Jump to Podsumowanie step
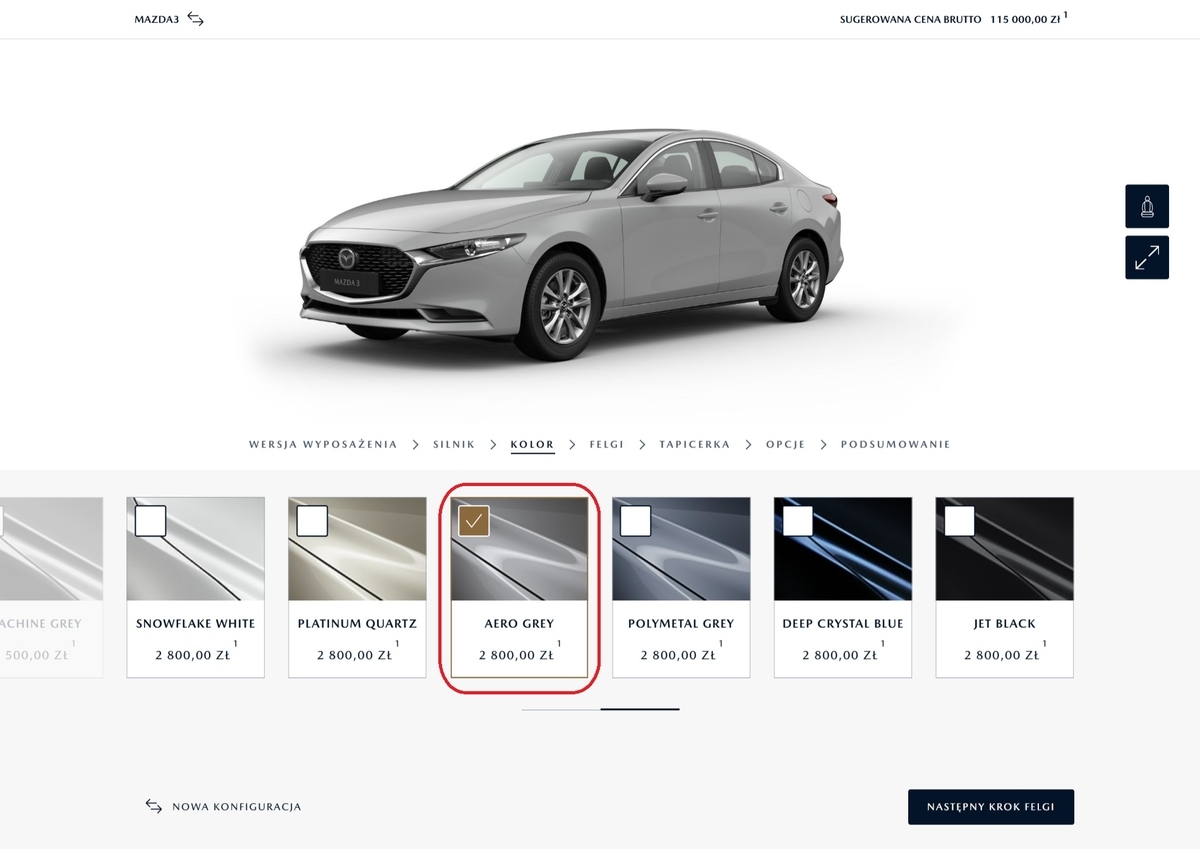The width and height of the screenshot is (1200, 849). (895, 444)
